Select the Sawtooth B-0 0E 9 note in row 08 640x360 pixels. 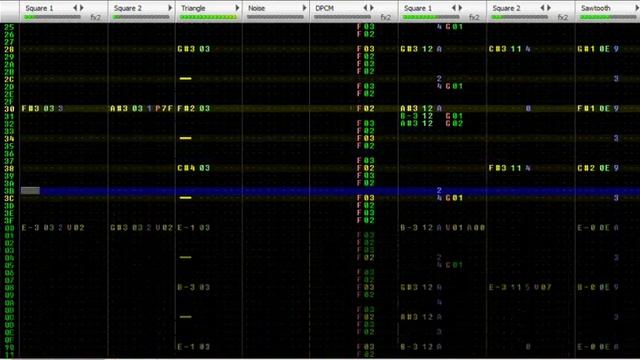pos(598,287)
